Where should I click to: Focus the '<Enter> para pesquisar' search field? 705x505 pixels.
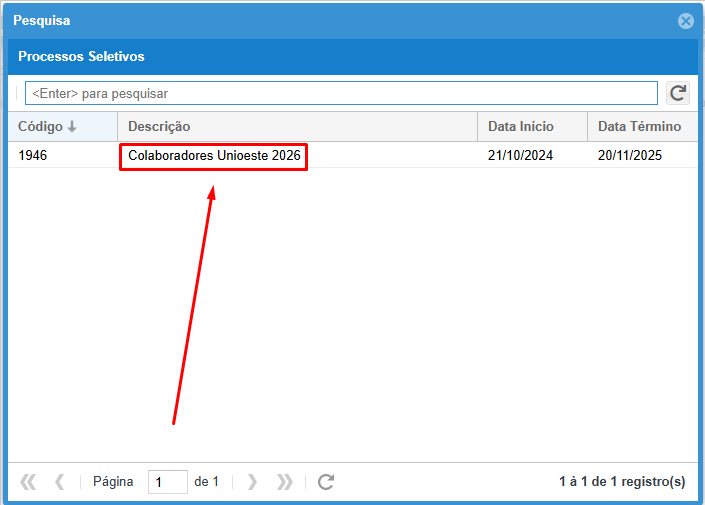coord(340,93)
